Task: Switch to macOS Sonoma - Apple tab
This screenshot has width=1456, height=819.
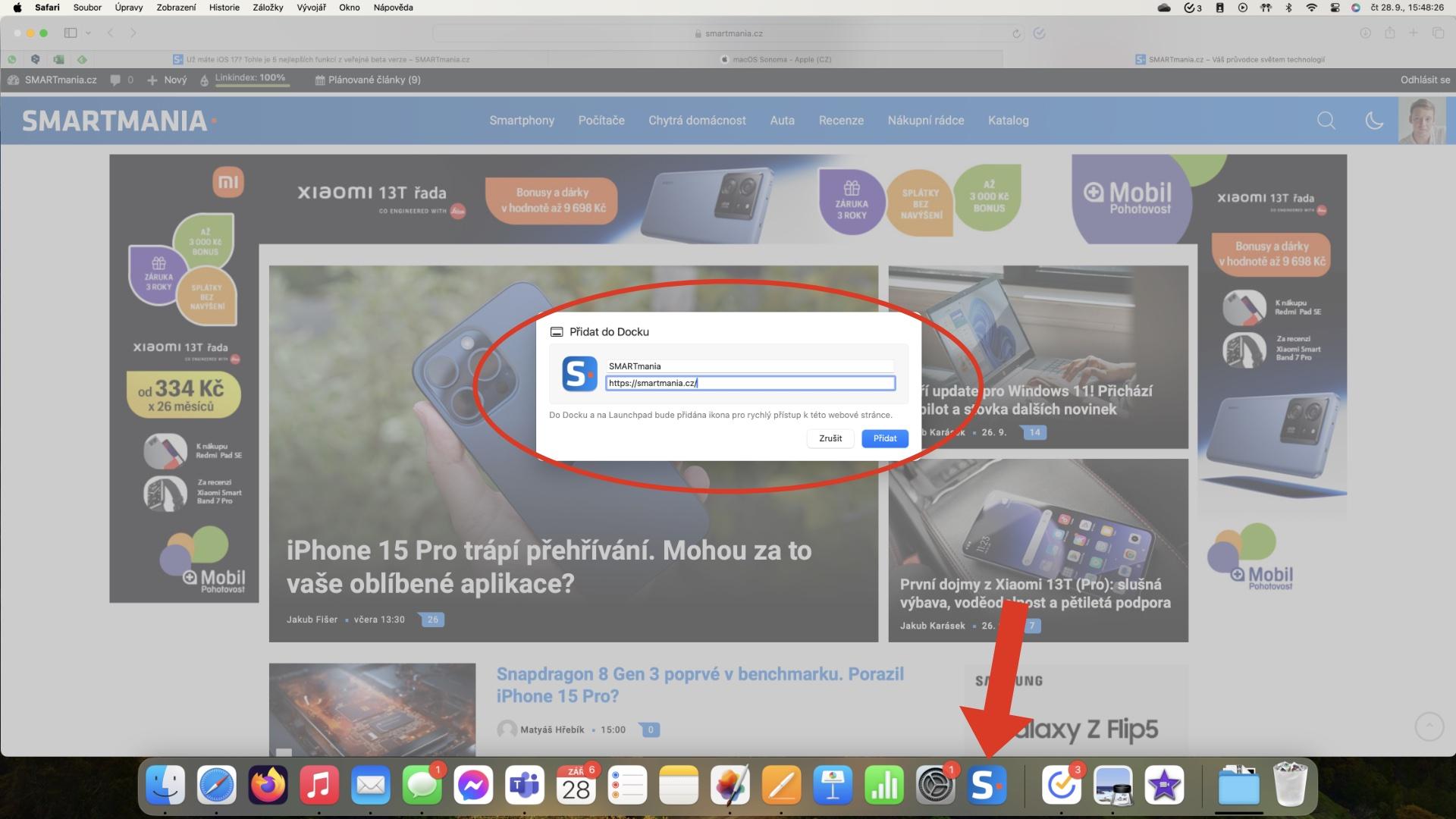Action: pyautogui.click(x=775, y=59)
